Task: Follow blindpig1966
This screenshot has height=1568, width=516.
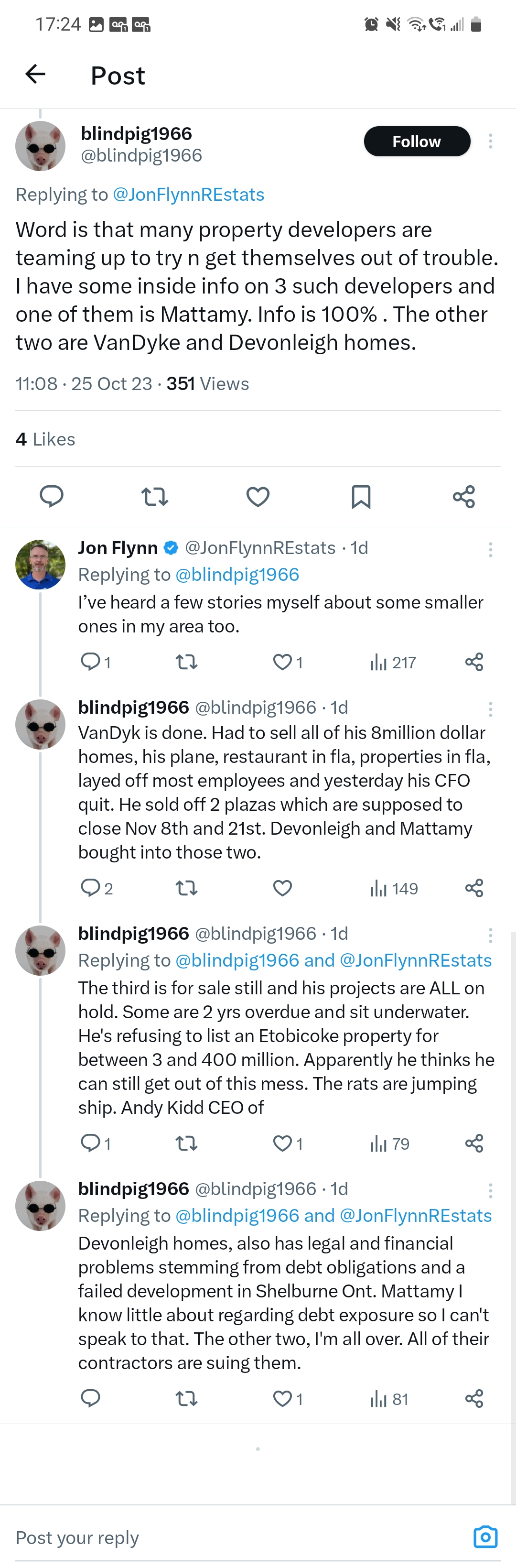Action: pos(417,141)
